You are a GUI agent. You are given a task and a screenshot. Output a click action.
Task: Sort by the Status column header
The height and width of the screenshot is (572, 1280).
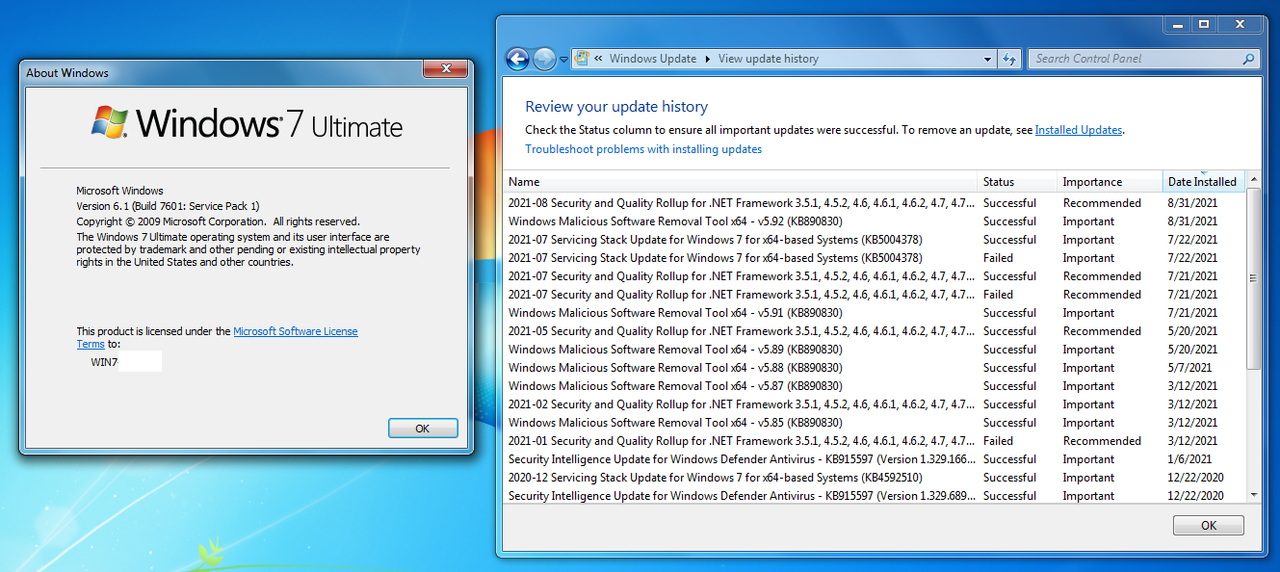tap(1018, 182)
